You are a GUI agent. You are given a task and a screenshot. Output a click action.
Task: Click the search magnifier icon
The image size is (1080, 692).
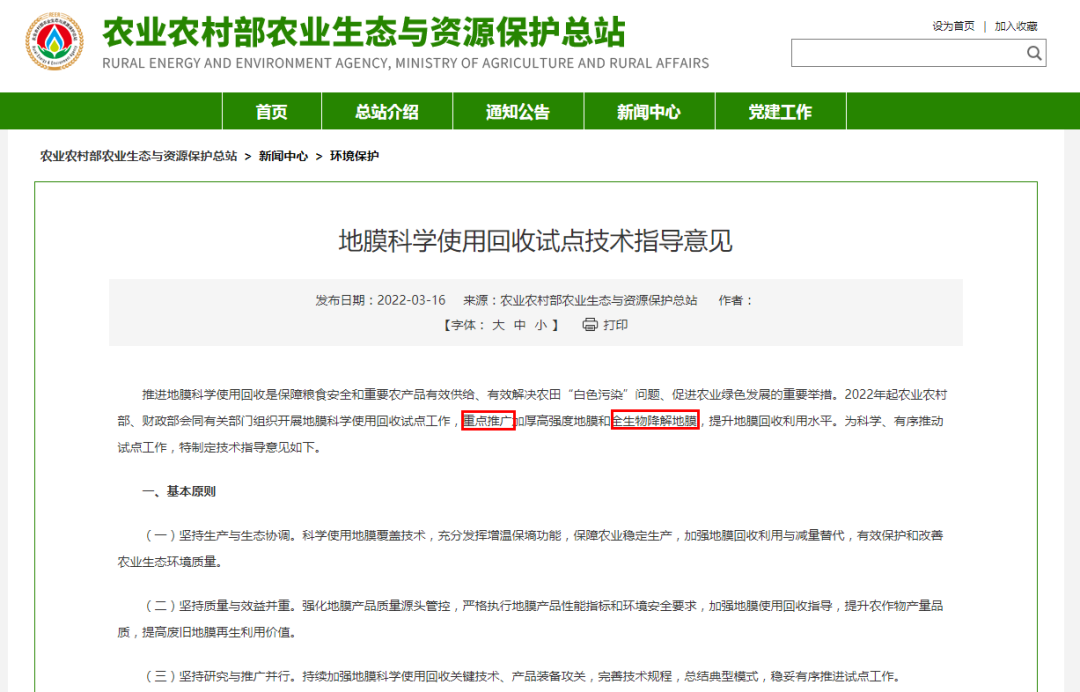(x=1034, y=53)
